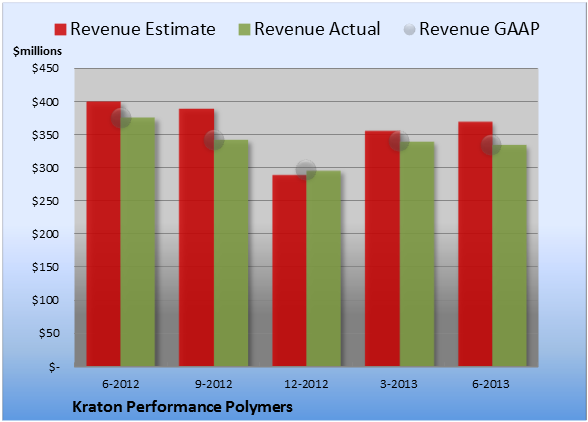Click the '9-2012' quarter label
588x422 pixels.
click(x=213, y=384)
